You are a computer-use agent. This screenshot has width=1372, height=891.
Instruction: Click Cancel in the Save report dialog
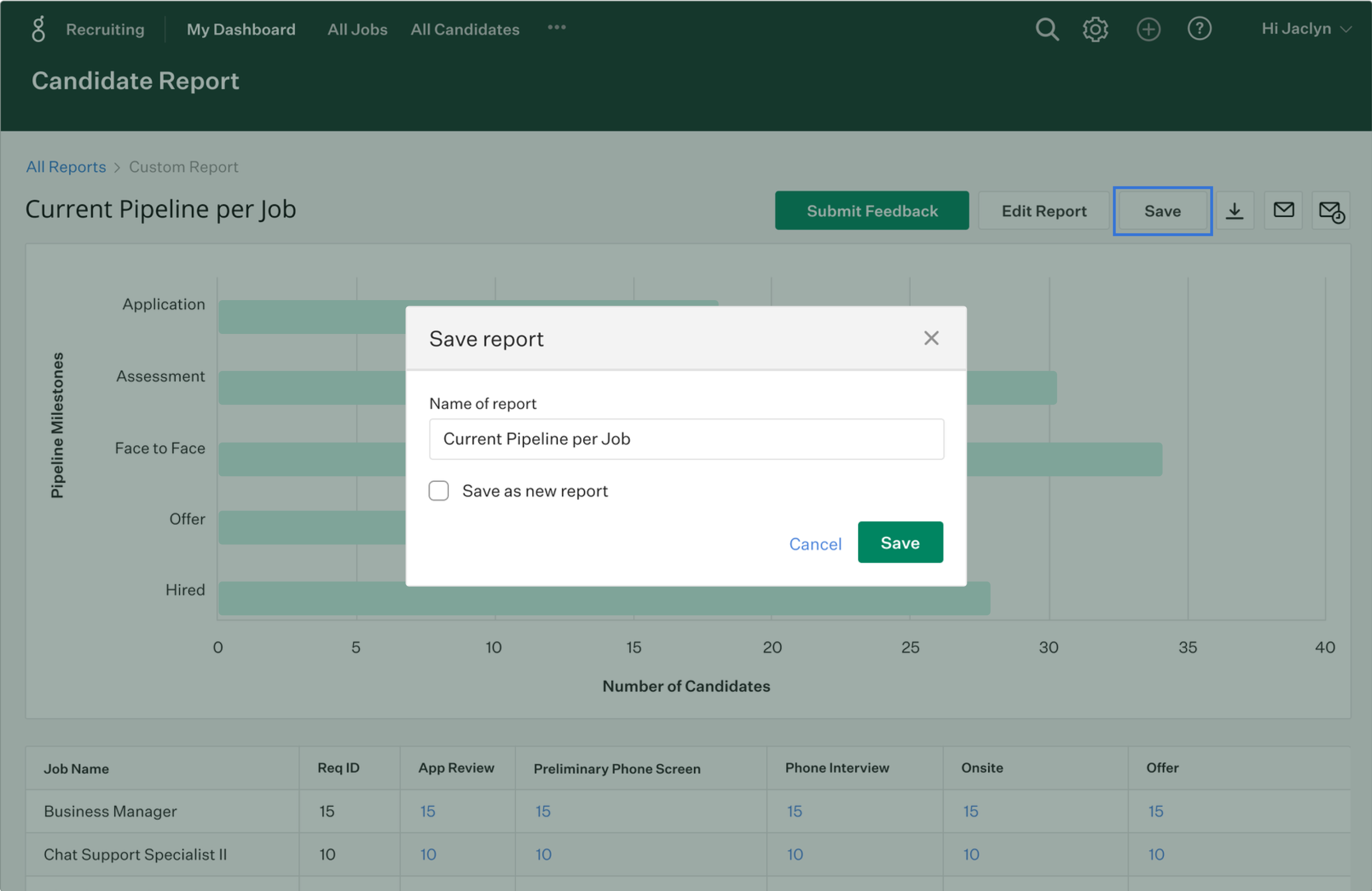[x=815, y=543]
